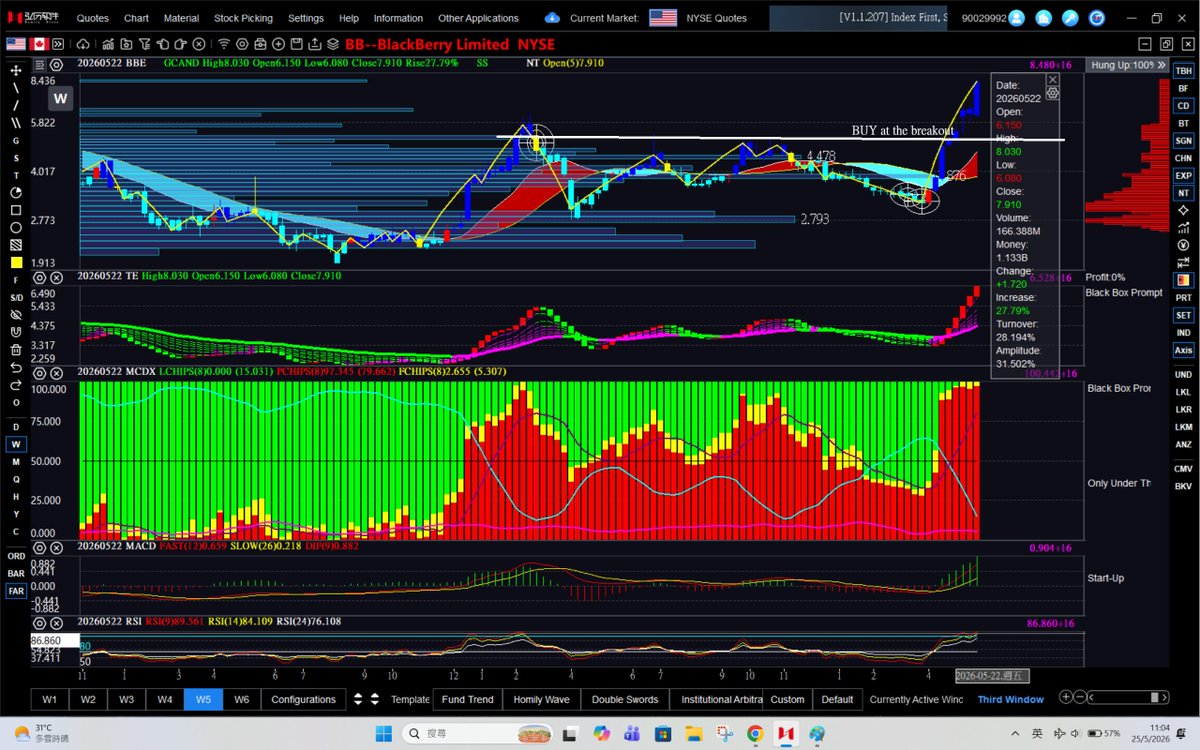Switch to the W6 layout tab
The width and height of the screenshot is (1200, 750).
pos(241,699)
